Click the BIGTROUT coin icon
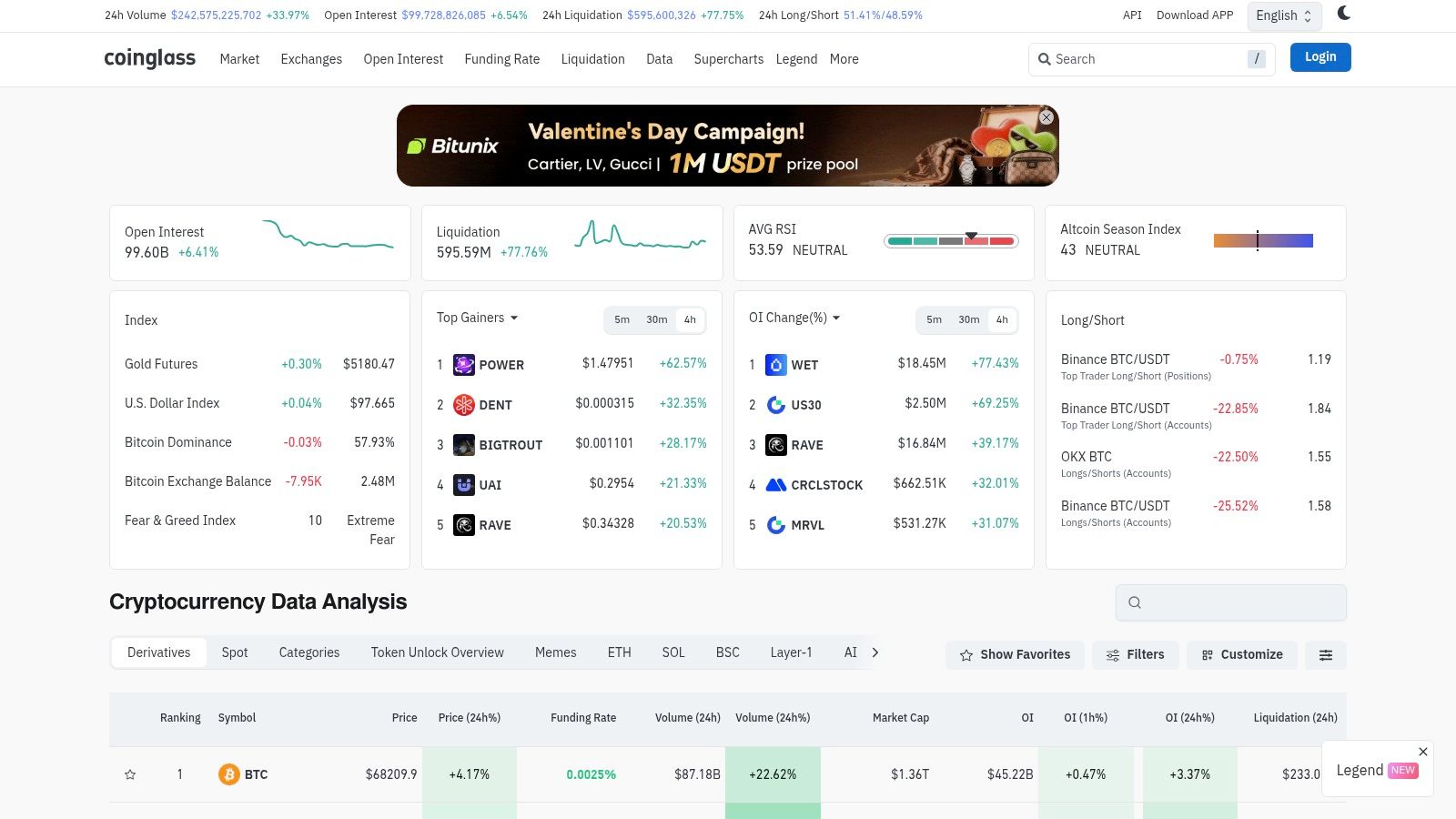The width and height of the screenshot is (1456, 819). pos(464,445)
